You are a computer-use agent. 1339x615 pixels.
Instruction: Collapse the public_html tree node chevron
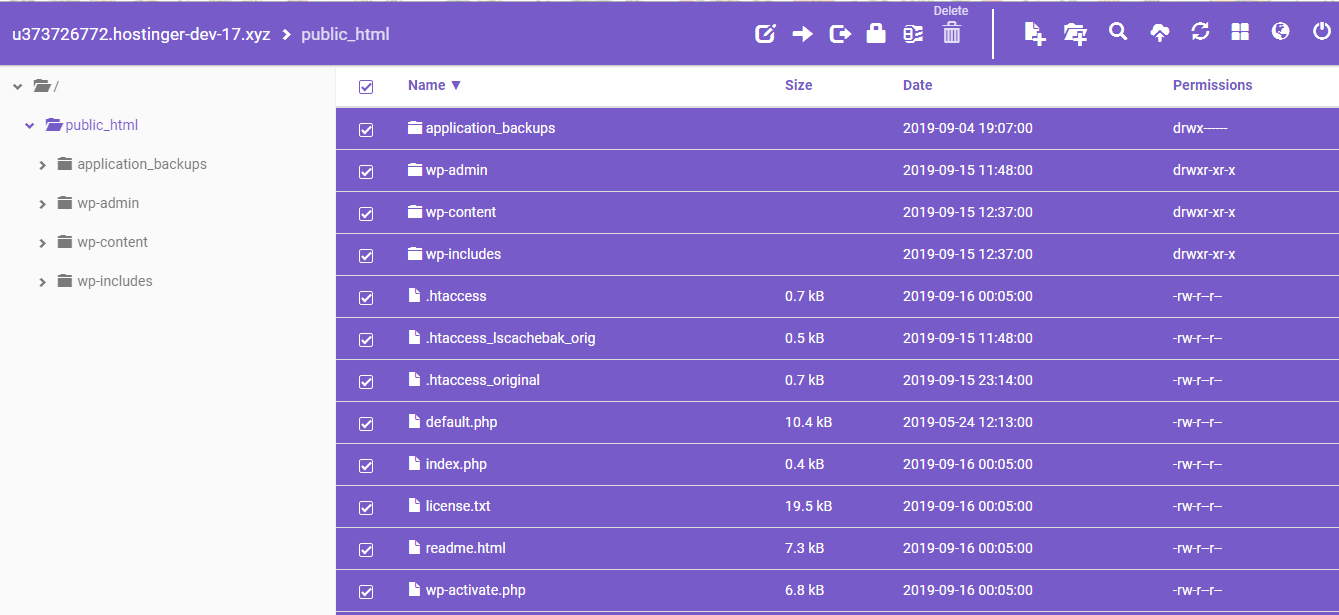point(30,126)
